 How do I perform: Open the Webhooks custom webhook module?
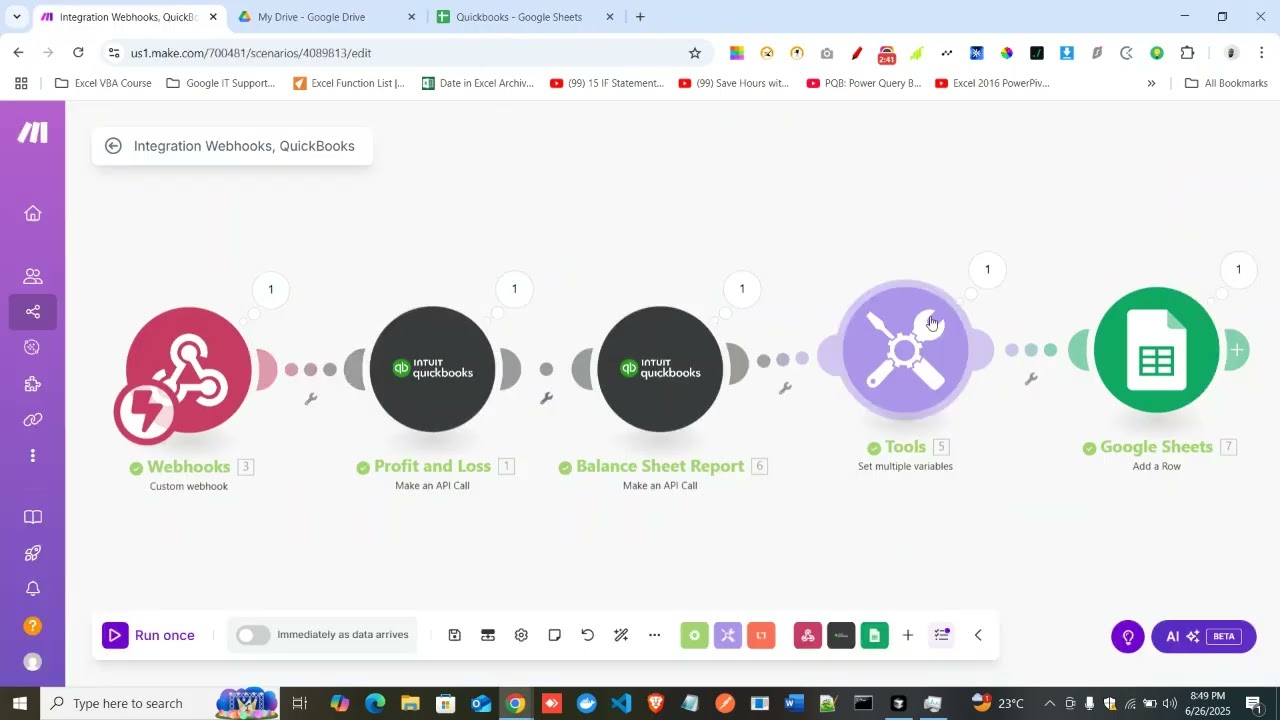point(189,370)
